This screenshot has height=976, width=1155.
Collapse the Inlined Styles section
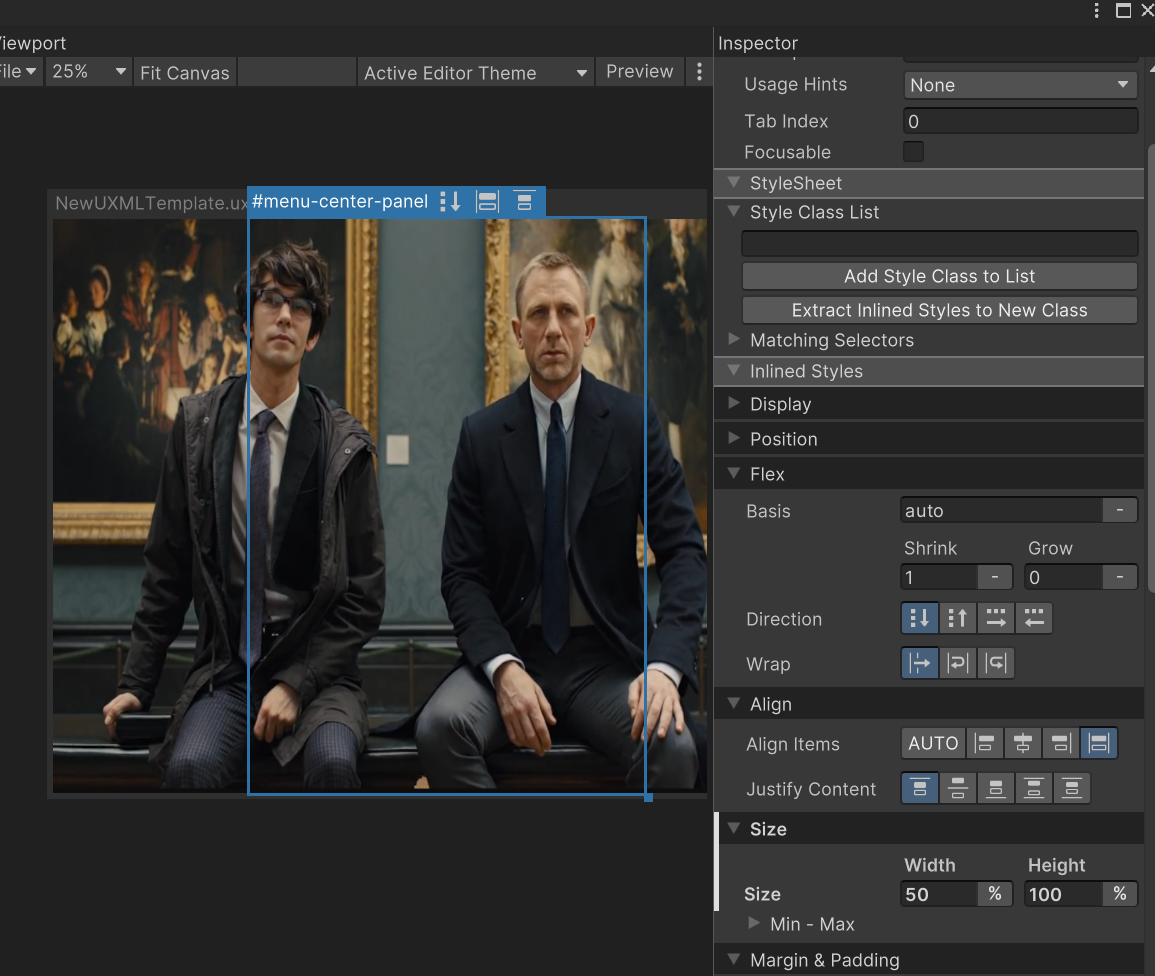734,371
